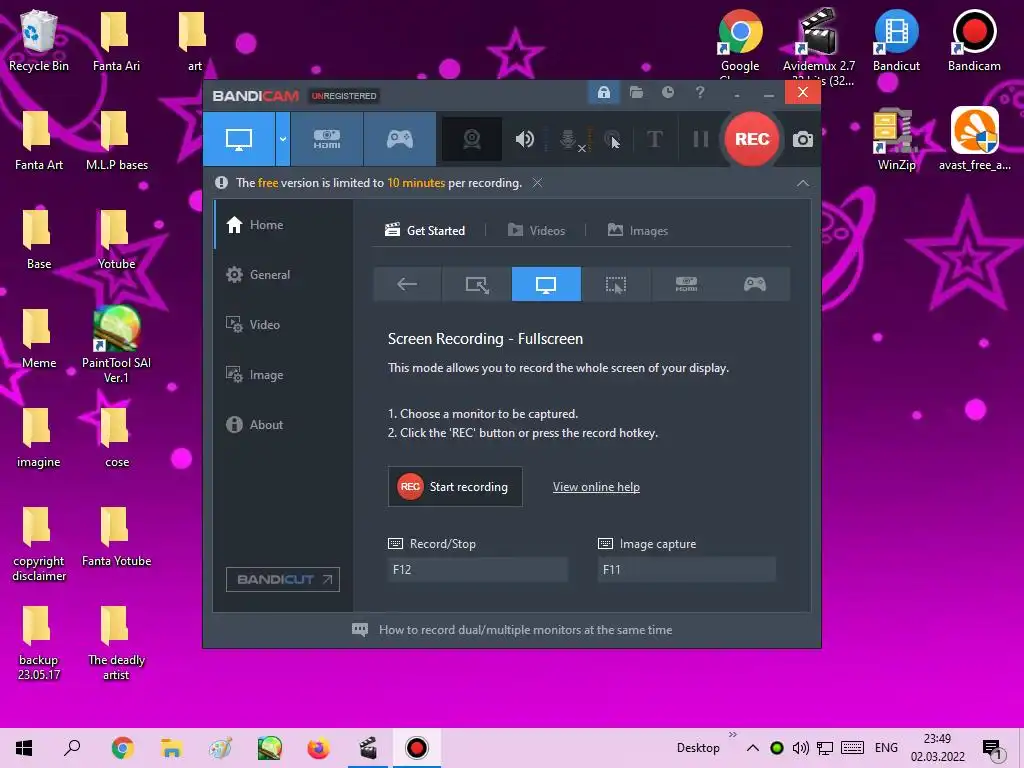Screen dimensions: 1024x768
Task: Switch to the Get Started tab
Action: click(x=425, y=231)
